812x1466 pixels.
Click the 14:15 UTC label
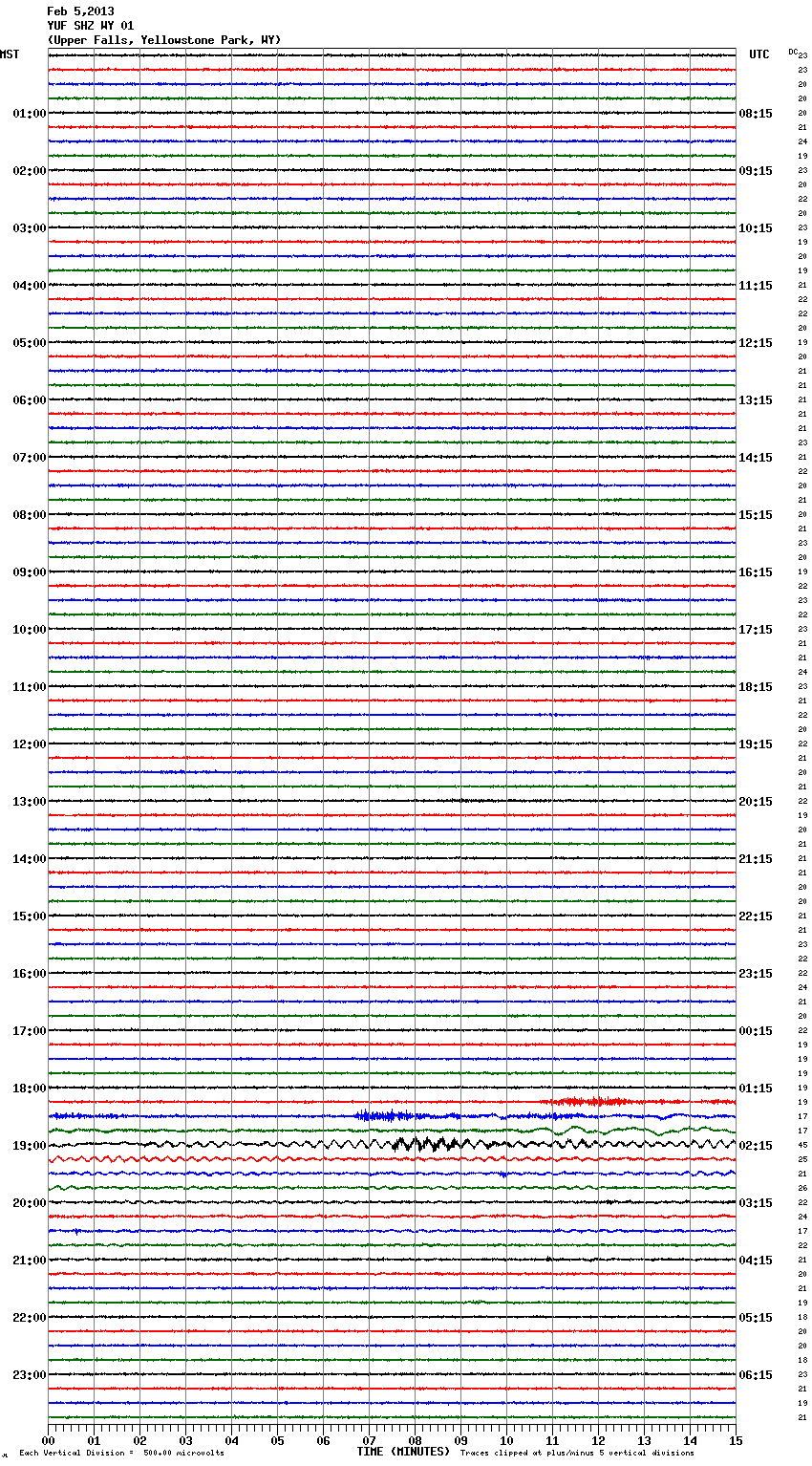[x=756, y=458]
